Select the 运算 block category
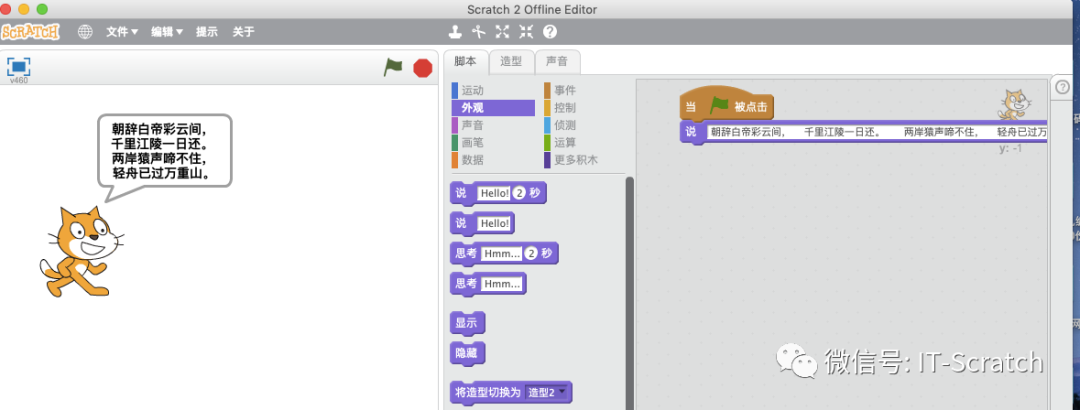This screenshot has width=1080, height=410. 583,143
